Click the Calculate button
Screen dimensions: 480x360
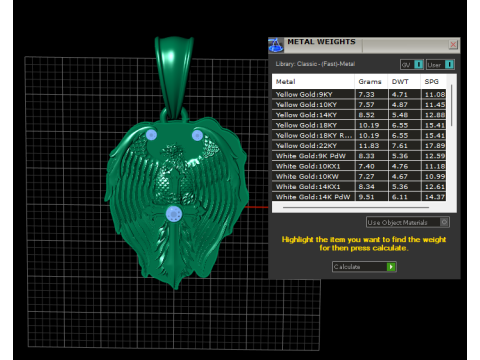click(364, 267)
